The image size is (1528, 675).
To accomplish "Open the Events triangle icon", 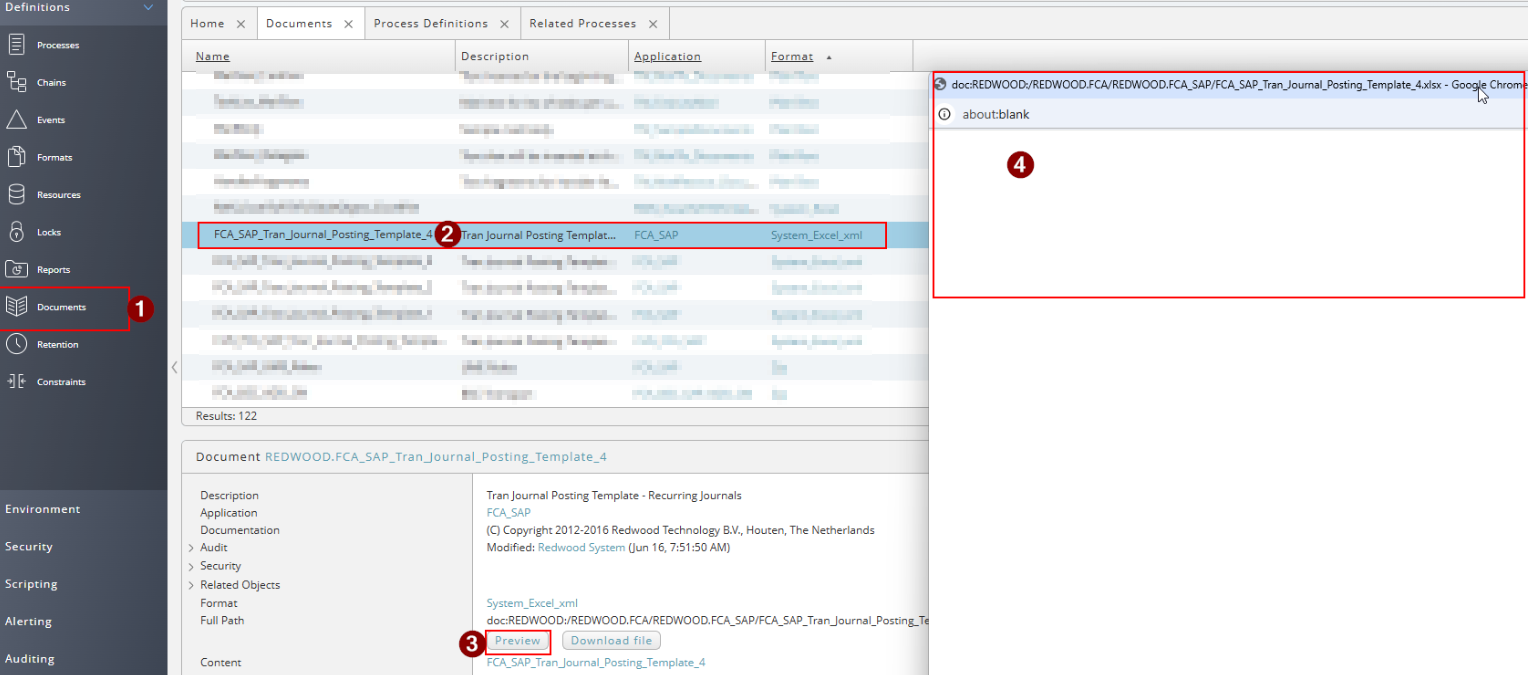I will click(x=16, y=120).
